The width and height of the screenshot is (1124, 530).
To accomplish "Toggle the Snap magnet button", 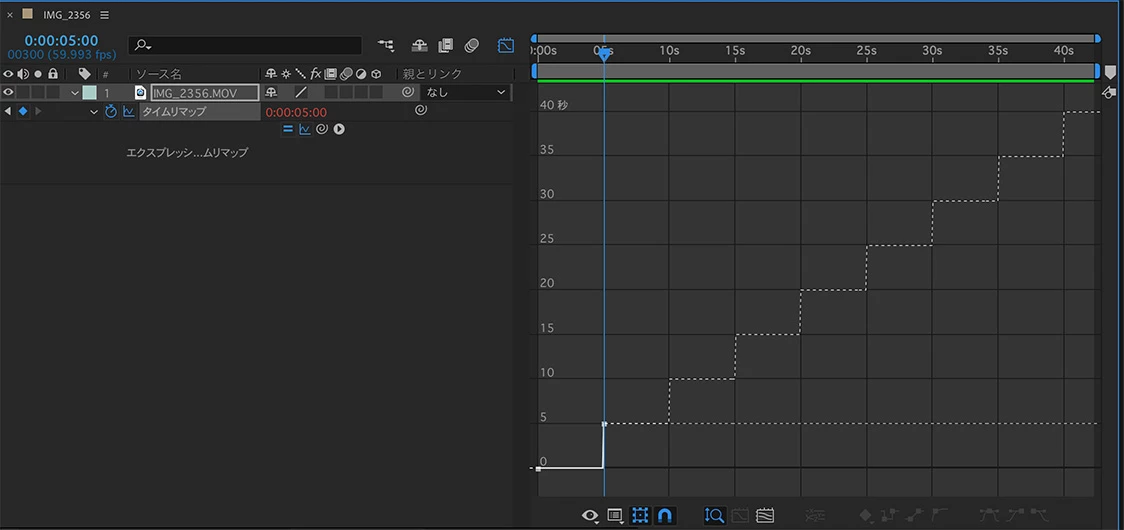I will [x=665, y=515].
